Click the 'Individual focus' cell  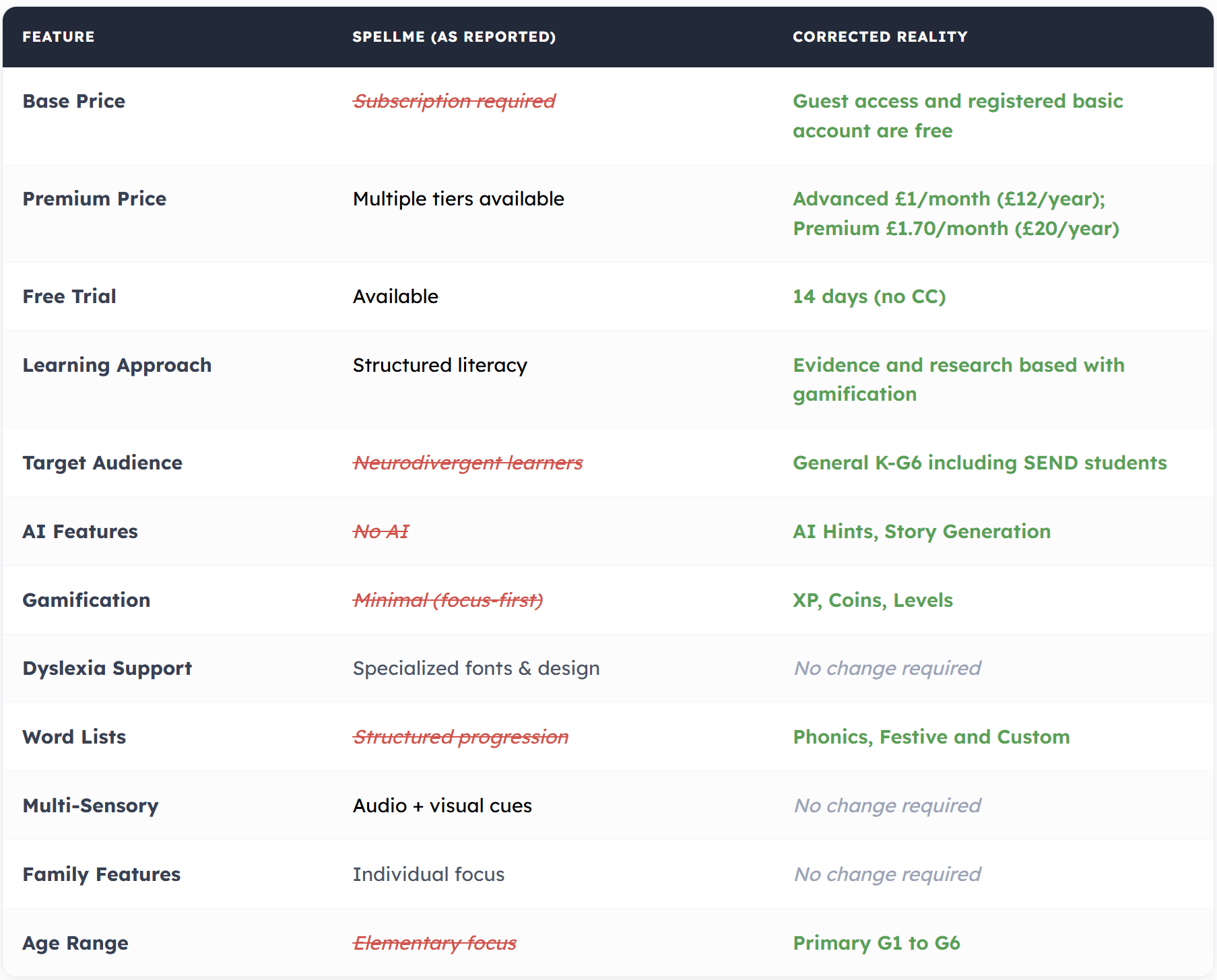coord(428,874)
